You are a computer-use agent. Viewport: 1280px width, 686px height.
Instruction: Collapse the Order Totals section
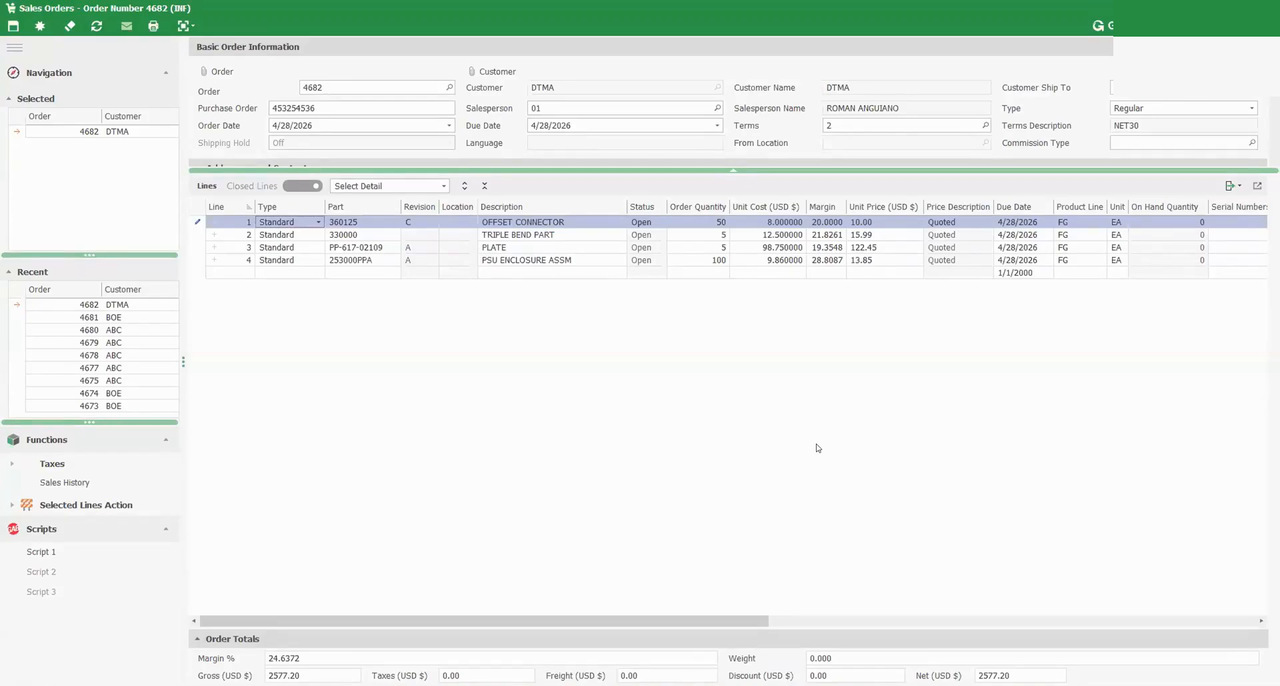(197, 639)
